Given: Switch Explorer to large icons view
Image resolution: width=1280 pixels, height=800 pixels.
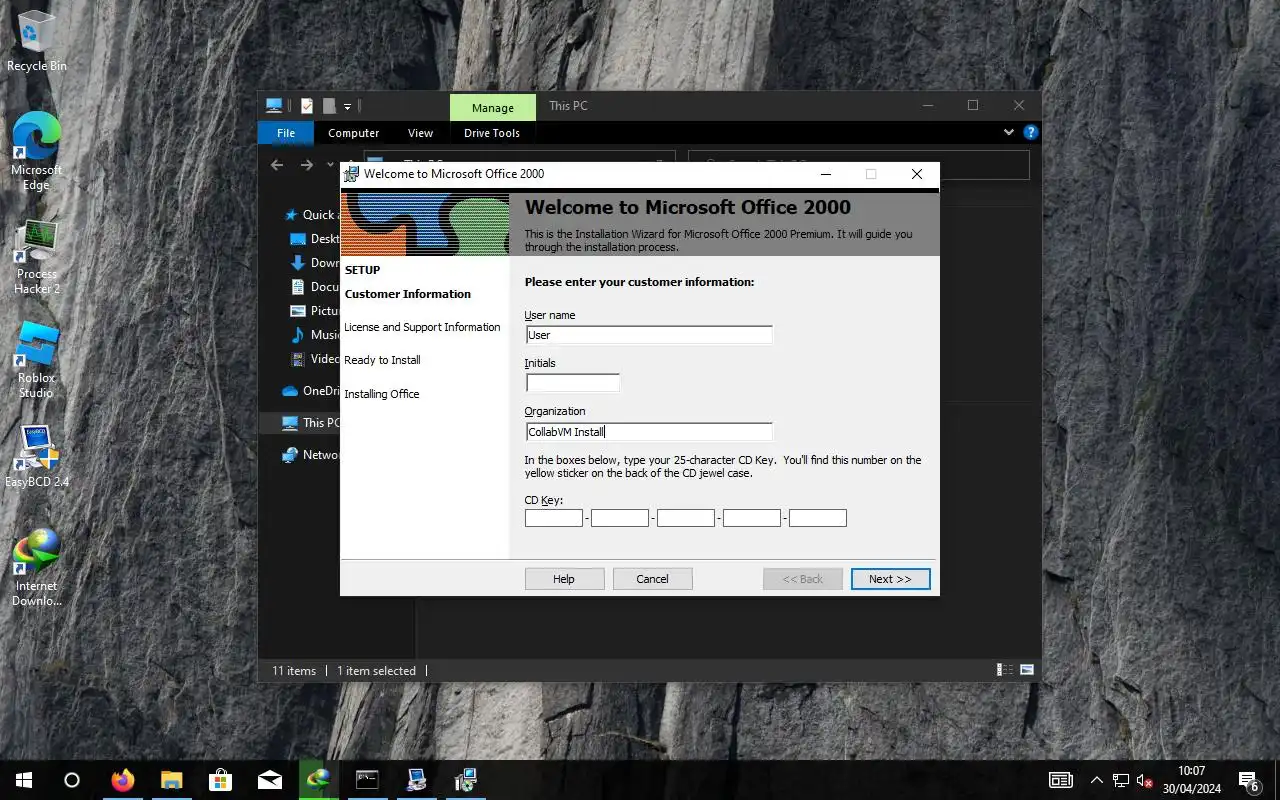Looking at the screenshot, I should point(1026,670).
